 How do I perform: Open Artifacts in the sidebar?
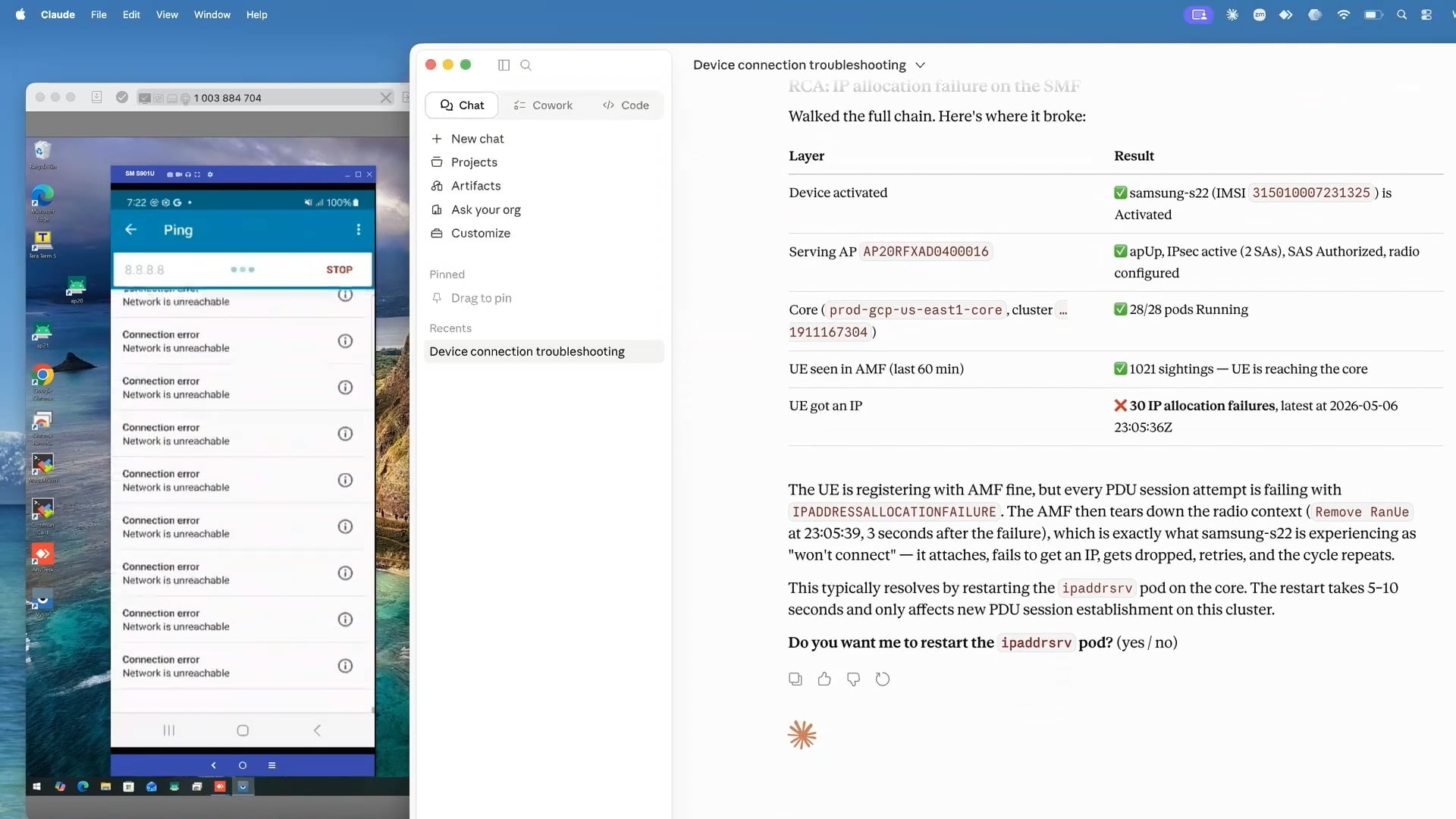pos(466,186)
